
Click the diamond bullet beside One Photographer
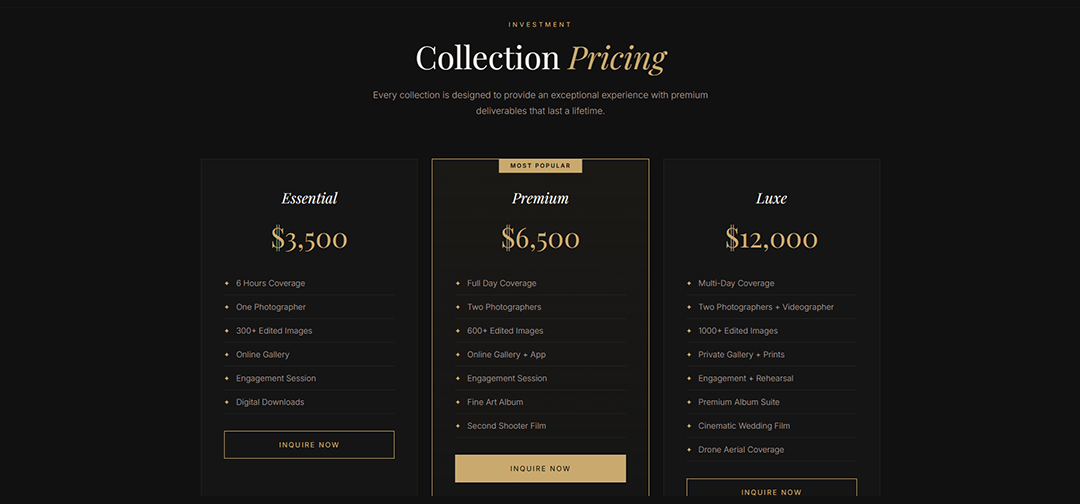(227, 307)
